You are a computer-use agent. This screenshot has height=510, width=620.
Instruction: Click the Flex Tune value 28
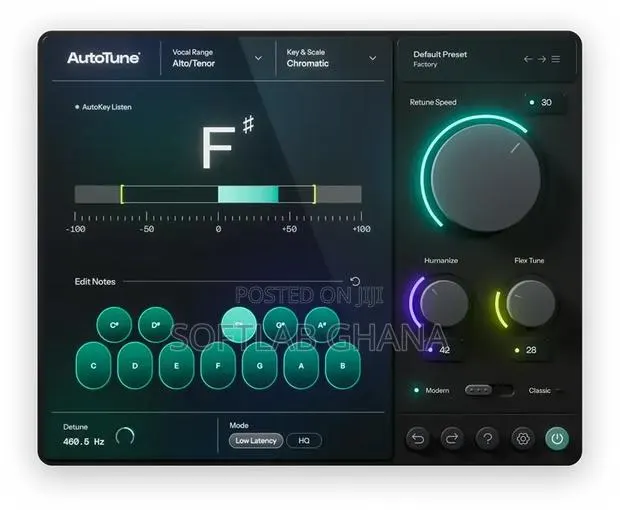tap(531, 350)
